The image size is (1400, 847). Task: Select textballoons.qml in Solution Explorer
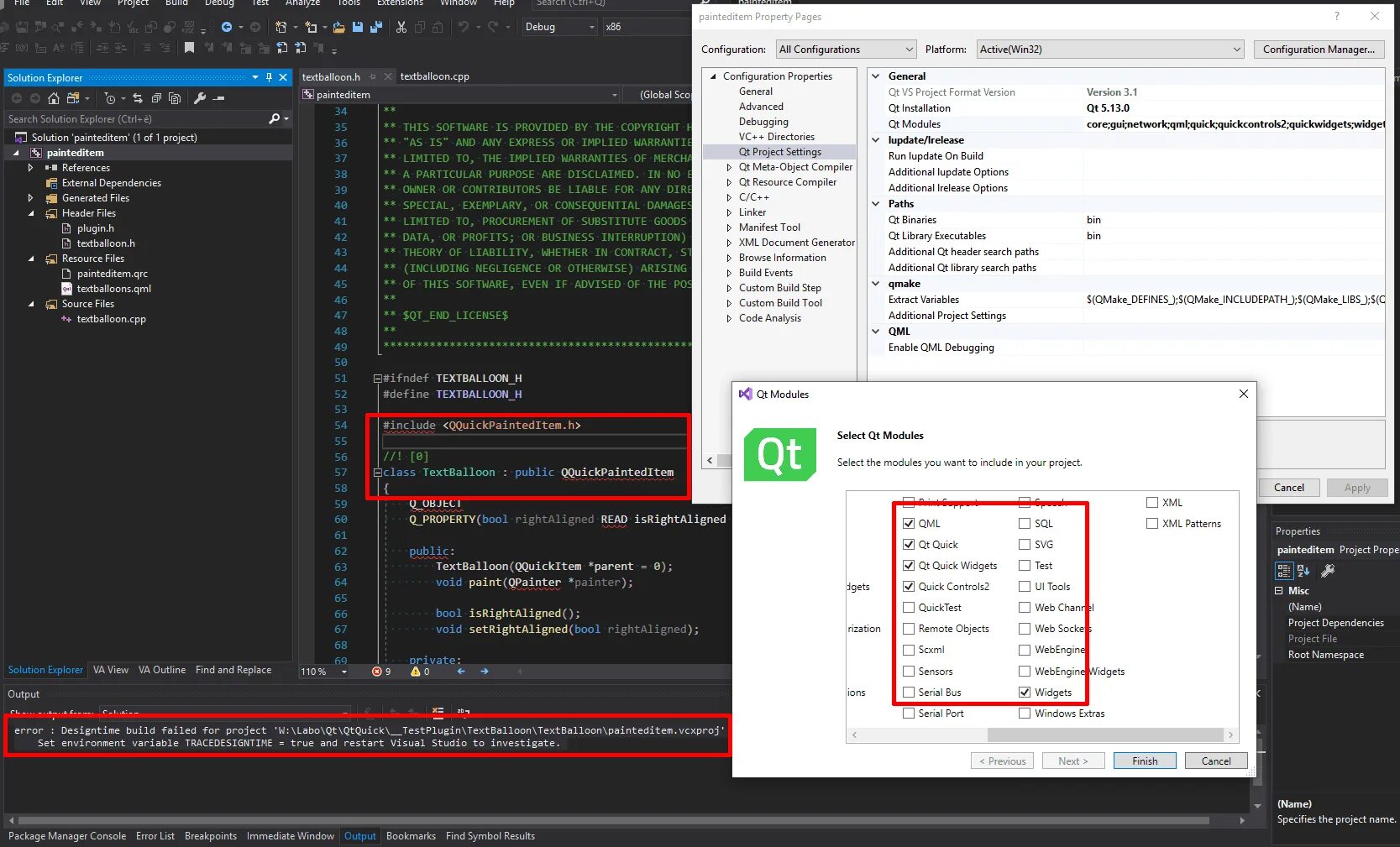pyautogui.click(x=114, y=289)
